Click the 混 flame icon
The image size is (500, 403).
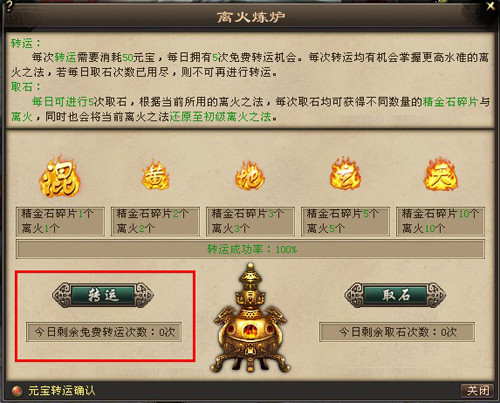click(x=60, y=176)
